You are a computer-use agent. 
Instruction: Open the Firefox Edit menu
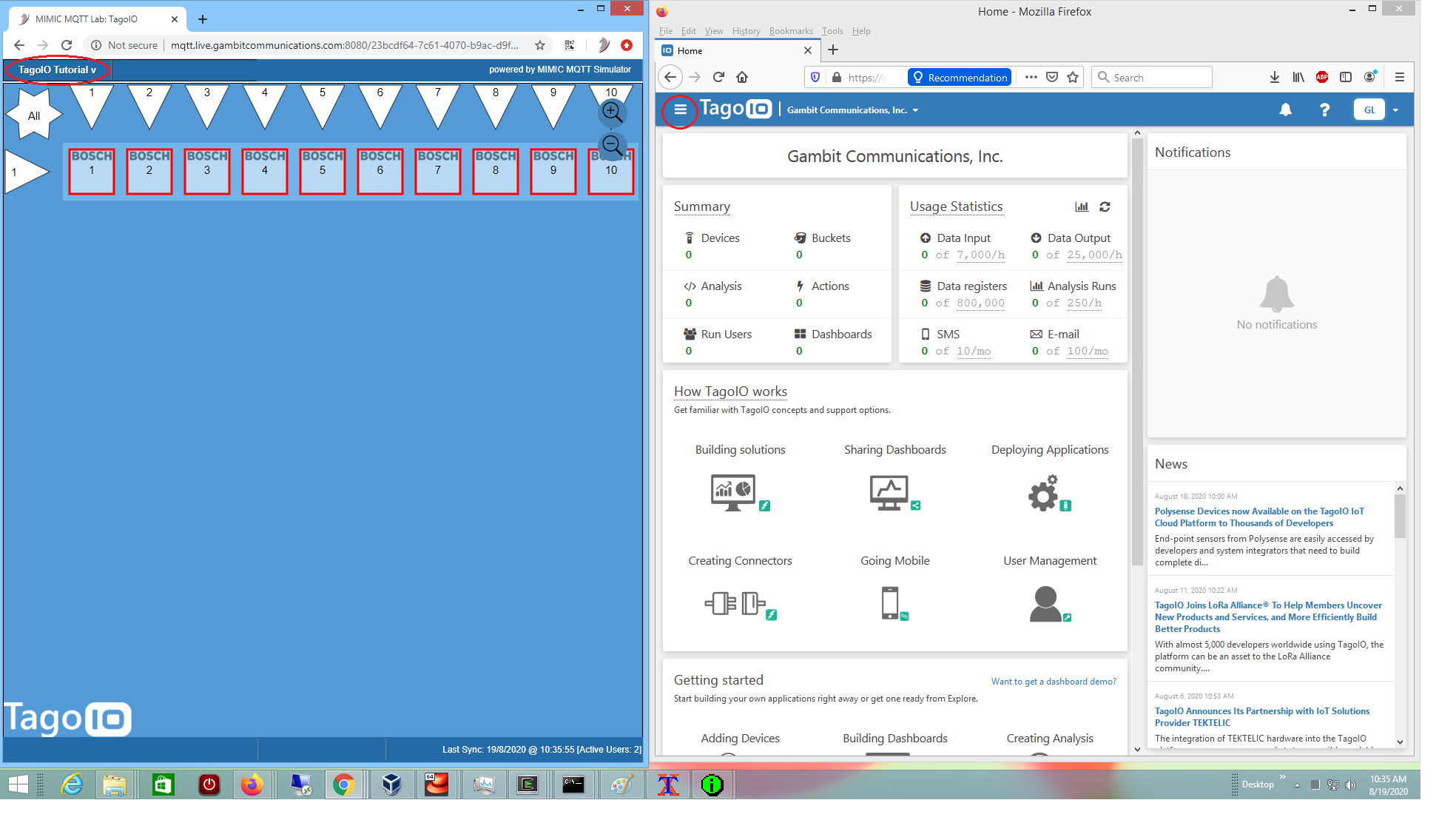point(688,31)
